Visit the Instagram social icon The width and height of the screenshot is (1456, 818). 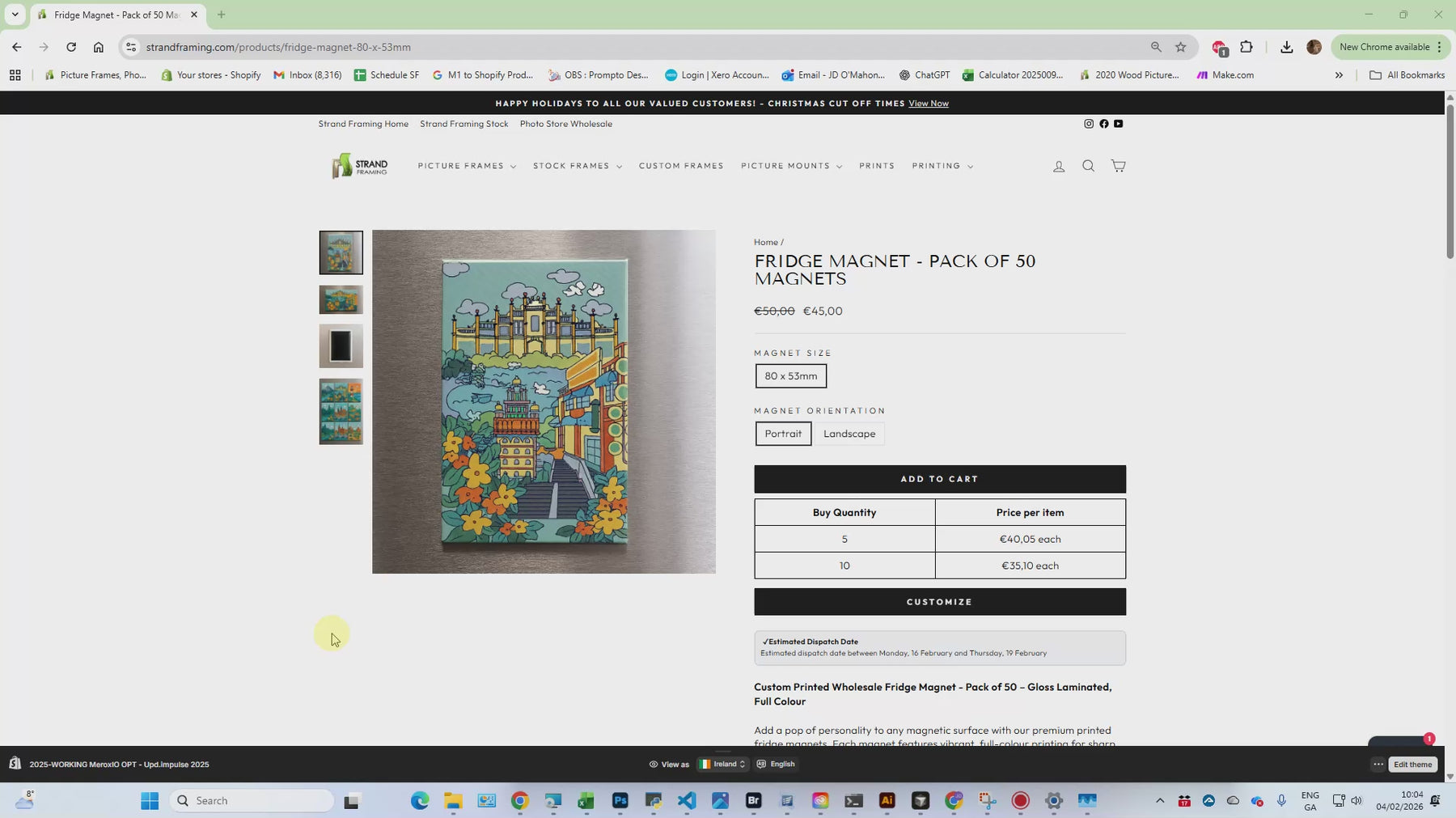click(x=1089, y=124)
